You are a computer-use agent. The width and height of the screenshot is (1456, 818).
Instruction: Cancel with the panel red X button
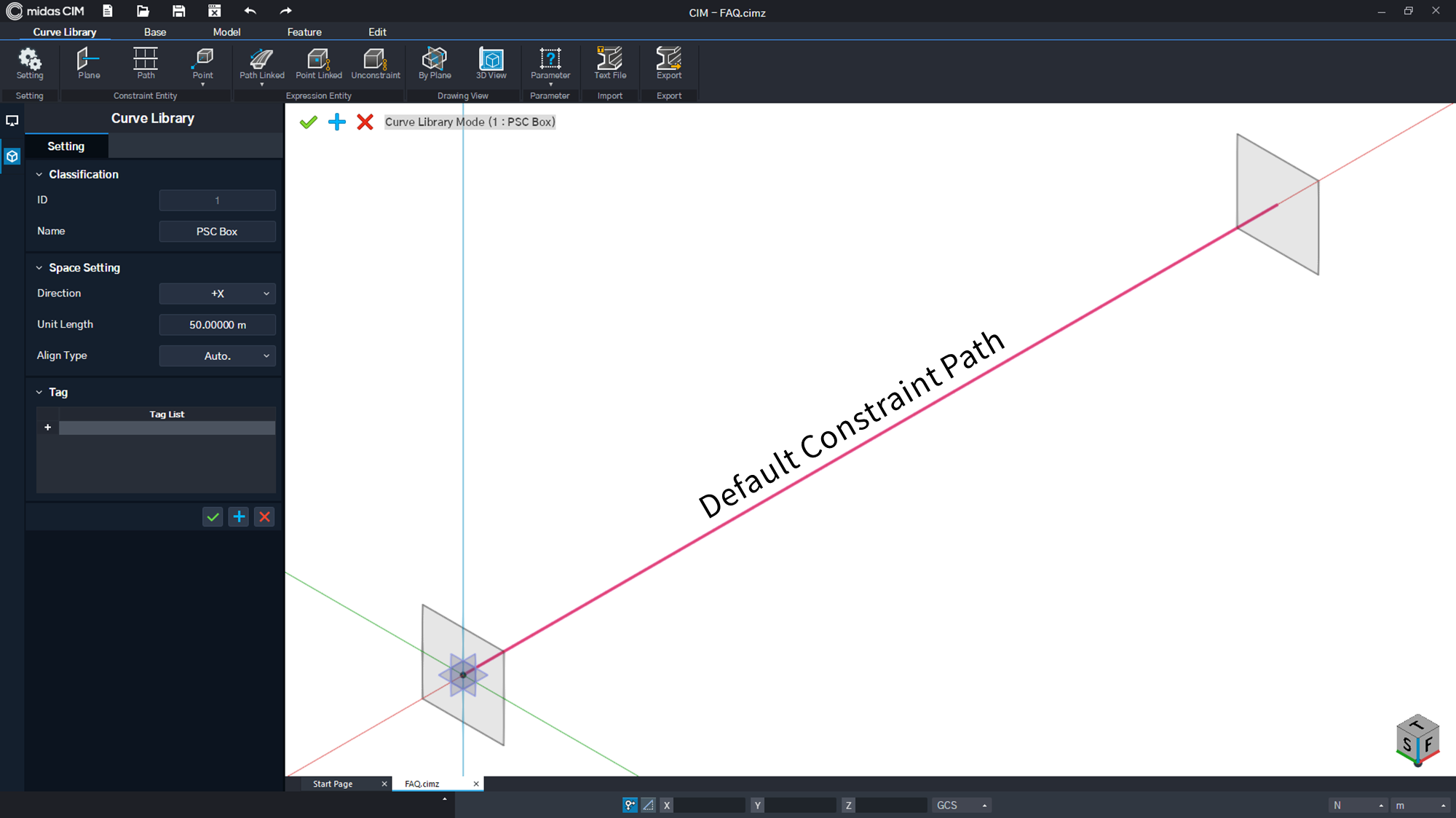click(x=265, y=517)
